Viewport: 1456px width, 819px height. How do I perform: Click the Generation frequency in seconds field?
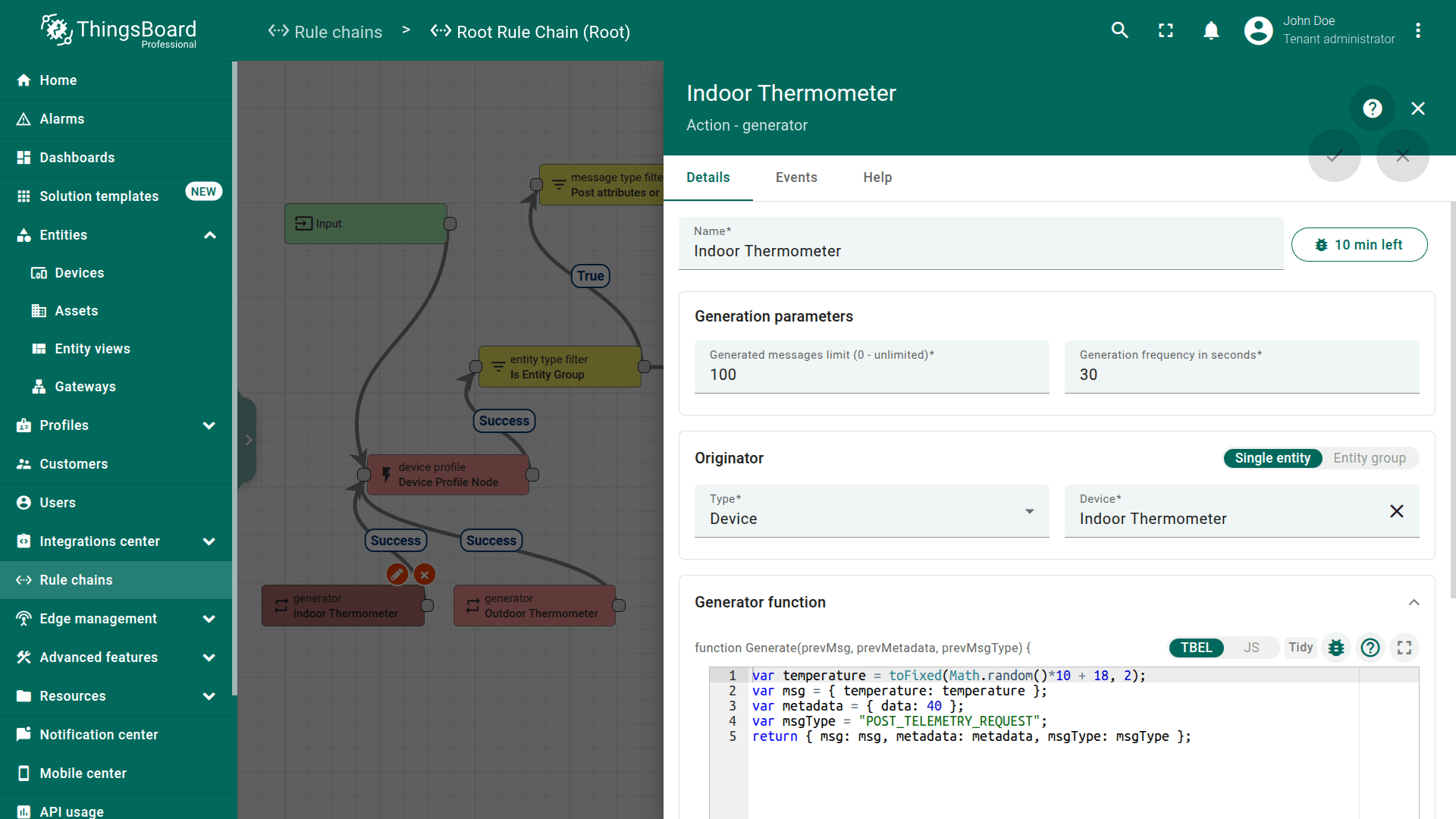(1241, 374)
